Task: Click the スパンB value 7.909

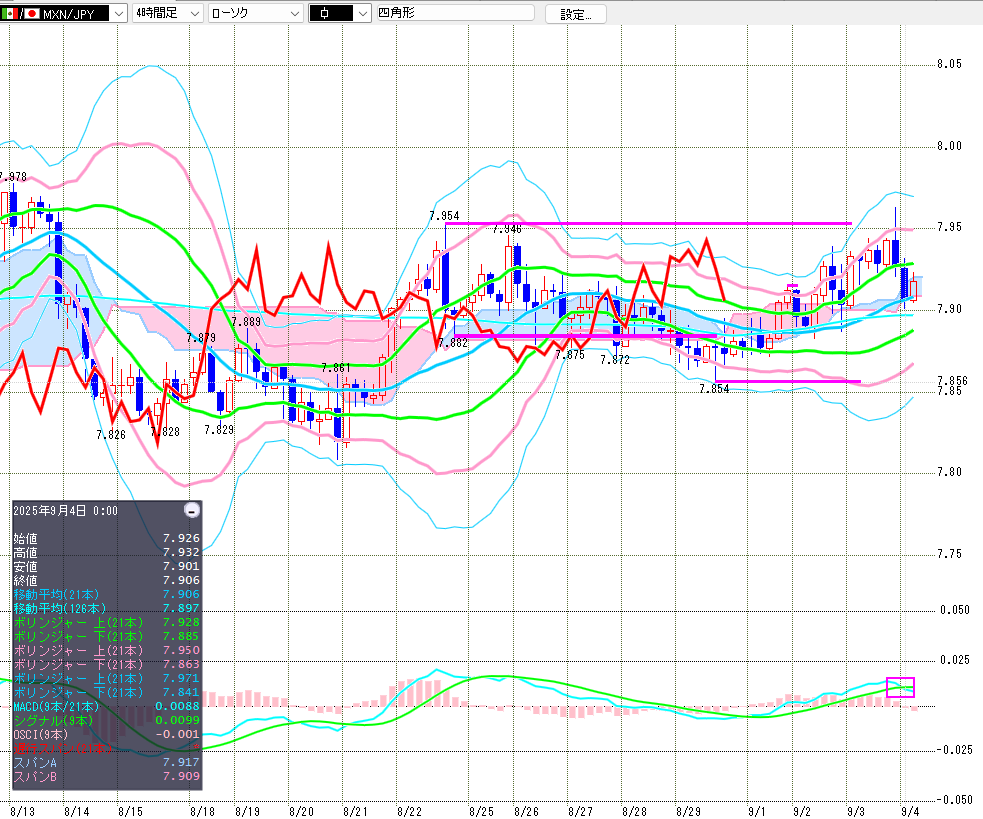Action: 181,776
